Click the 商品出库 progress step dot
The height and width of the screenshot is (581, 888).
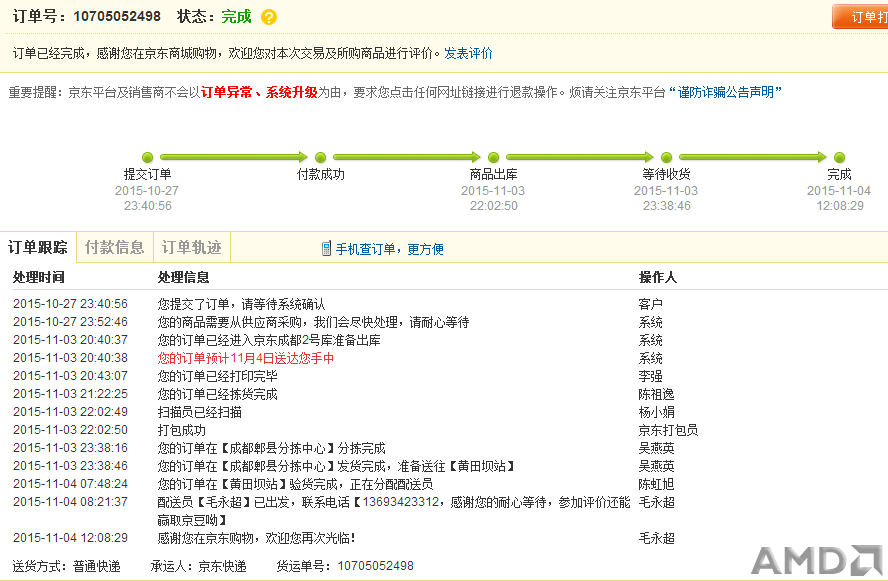tap(493, 157)
